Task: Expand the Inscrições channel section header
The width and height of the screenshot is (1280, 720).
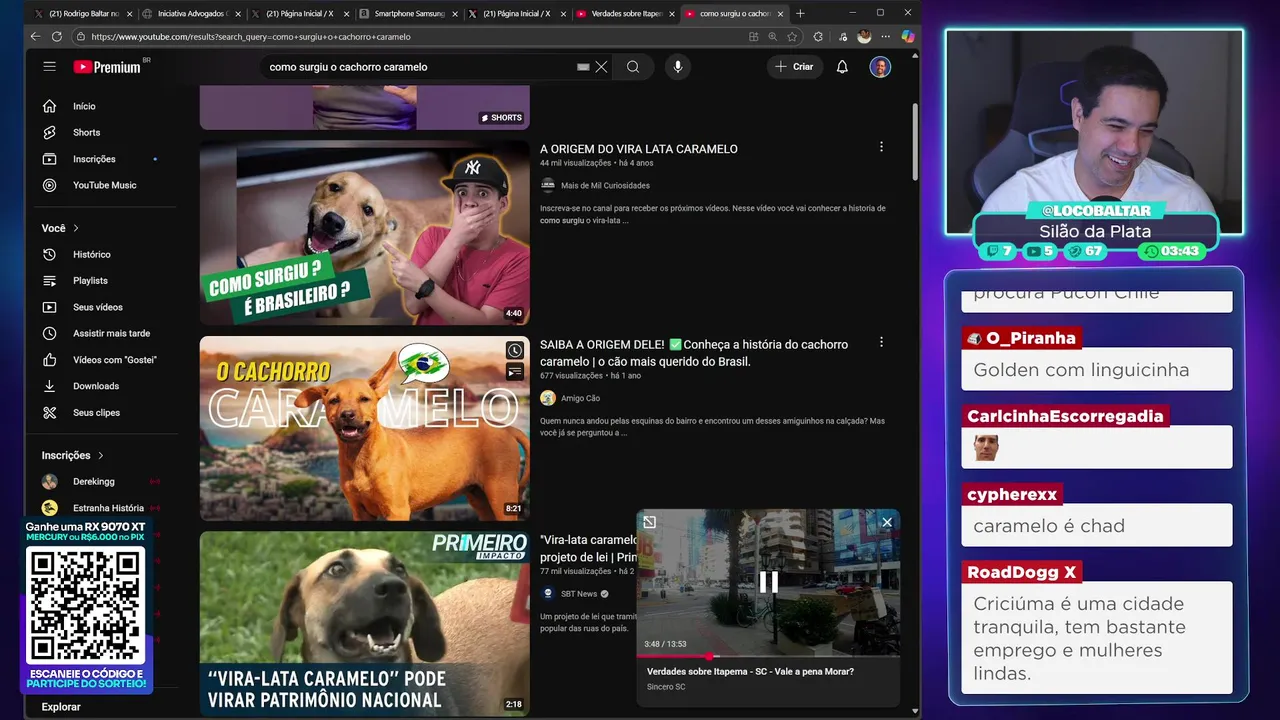Action: [x=72, y=455]
